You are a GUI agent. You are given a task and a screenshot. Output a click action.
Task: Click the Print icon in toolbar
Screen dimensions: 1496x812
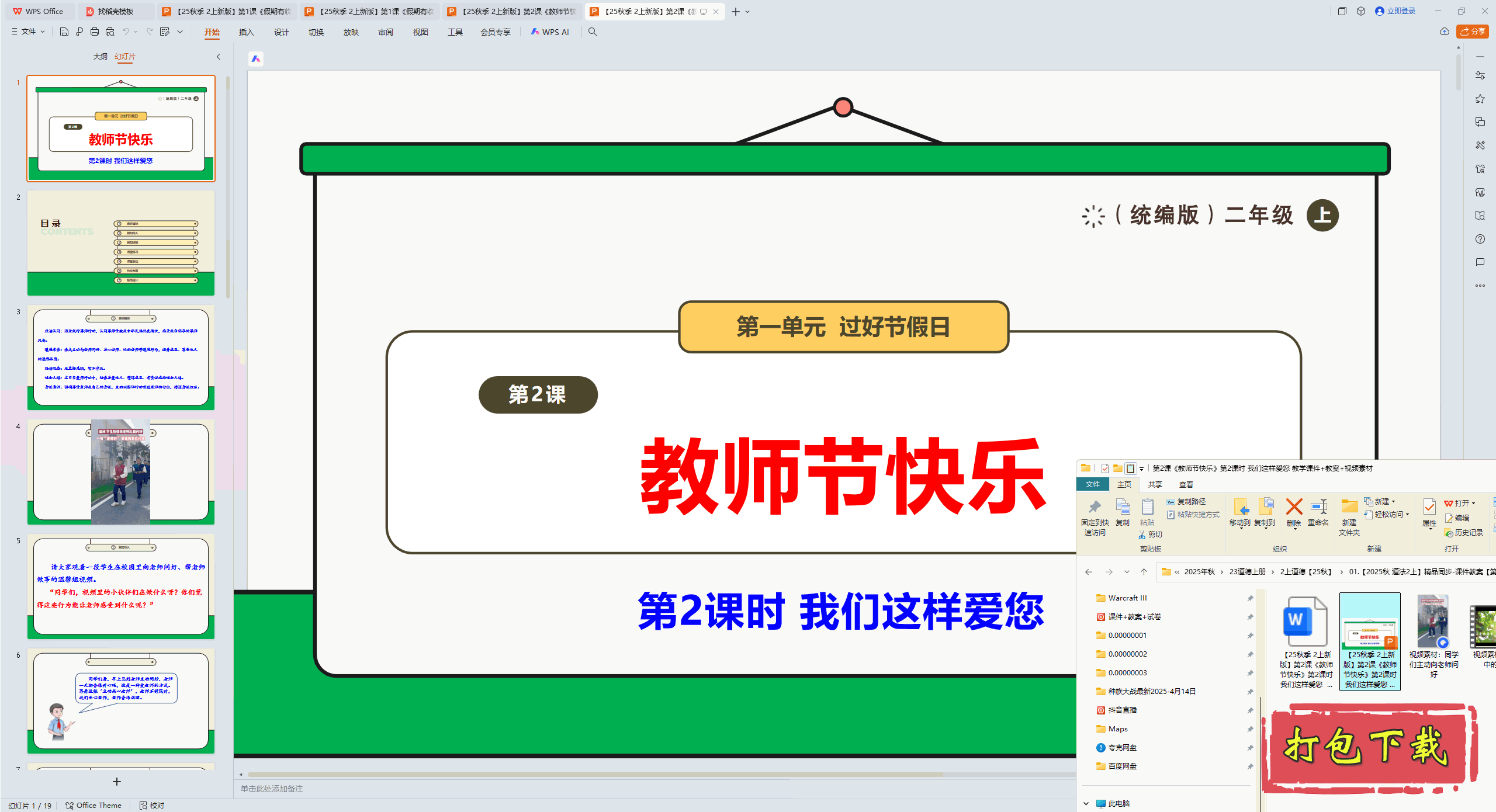click(x=95, y=32)
